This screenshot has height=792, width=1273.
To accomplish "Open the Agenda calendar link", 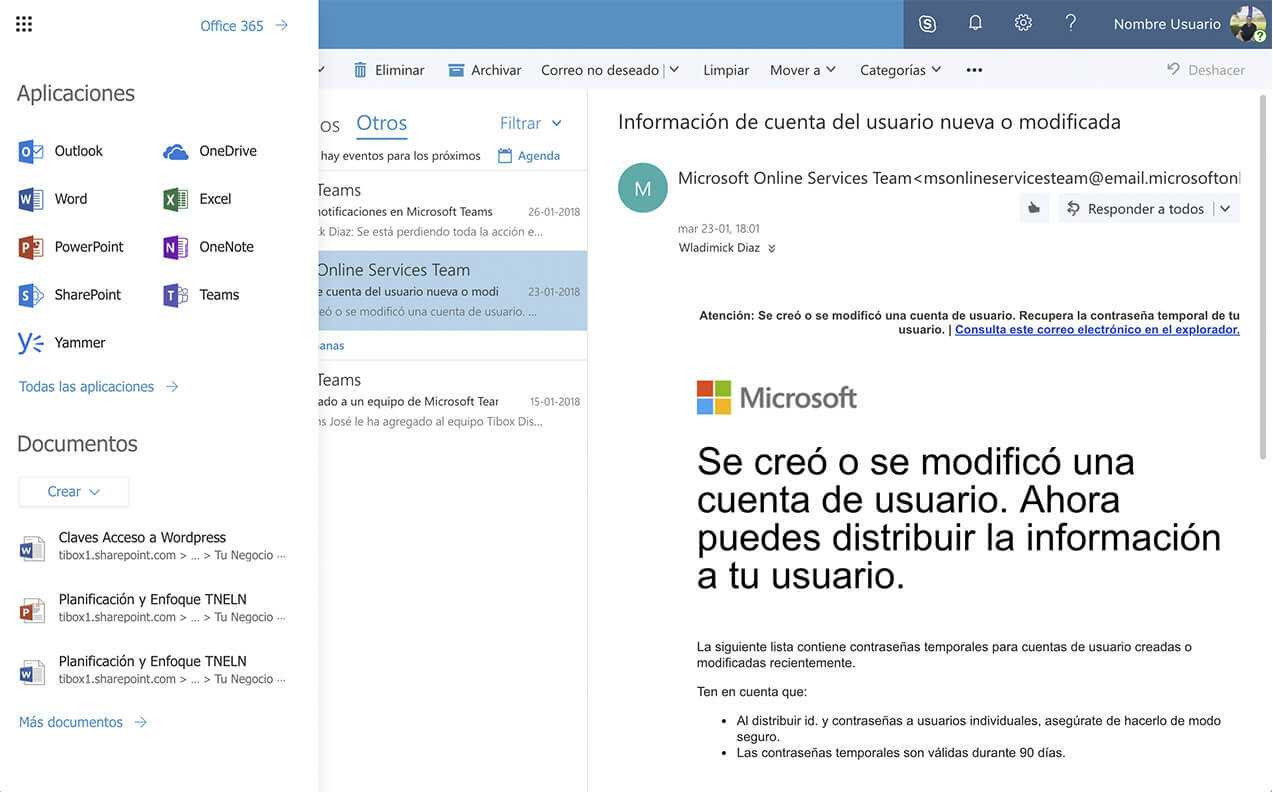I will [x=529, y=156].
